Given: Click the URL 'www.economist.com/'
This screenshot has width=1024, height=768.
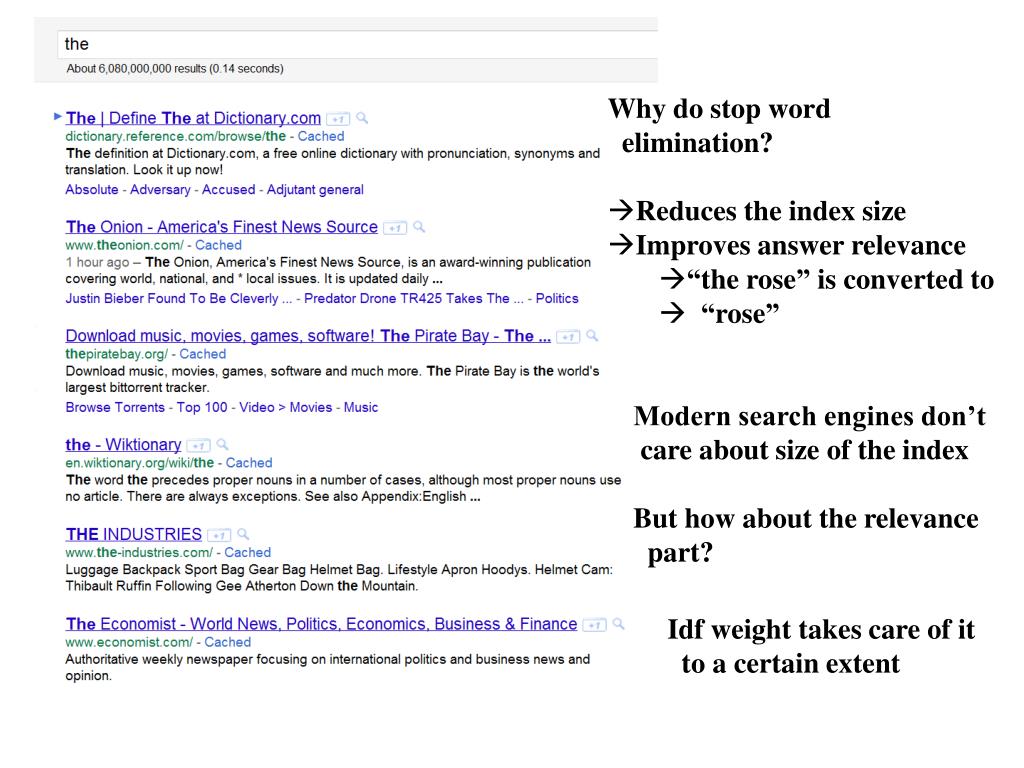Looking at the screenshot, I should (x=129, y=643).
